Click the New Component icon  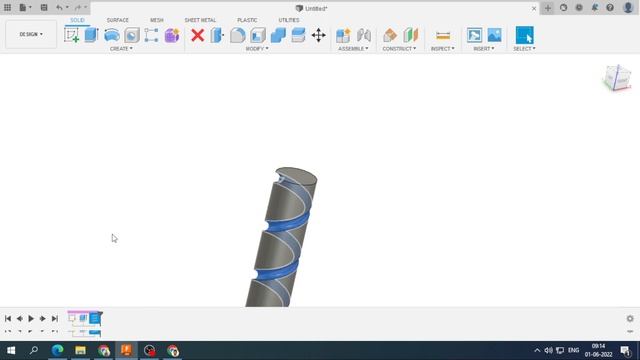(343, 35)
